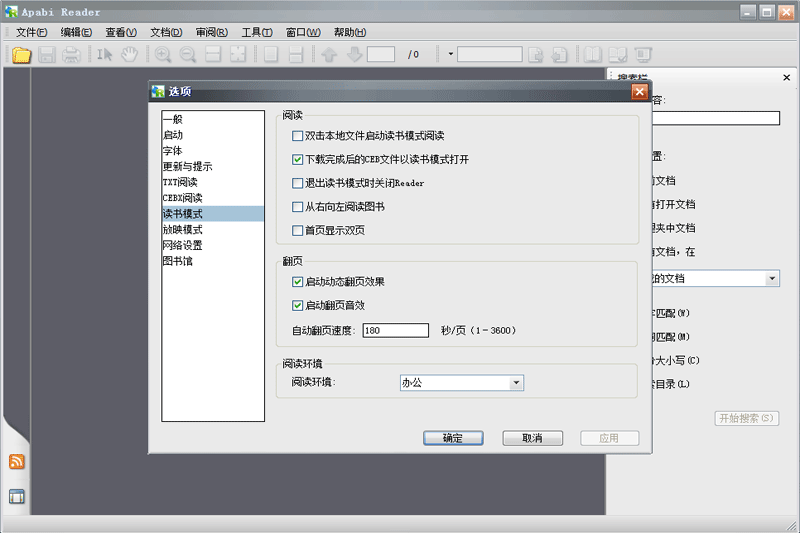Click the 取消 button
The width and height of the screenshot is (800, 533).
tap(533, 438)
